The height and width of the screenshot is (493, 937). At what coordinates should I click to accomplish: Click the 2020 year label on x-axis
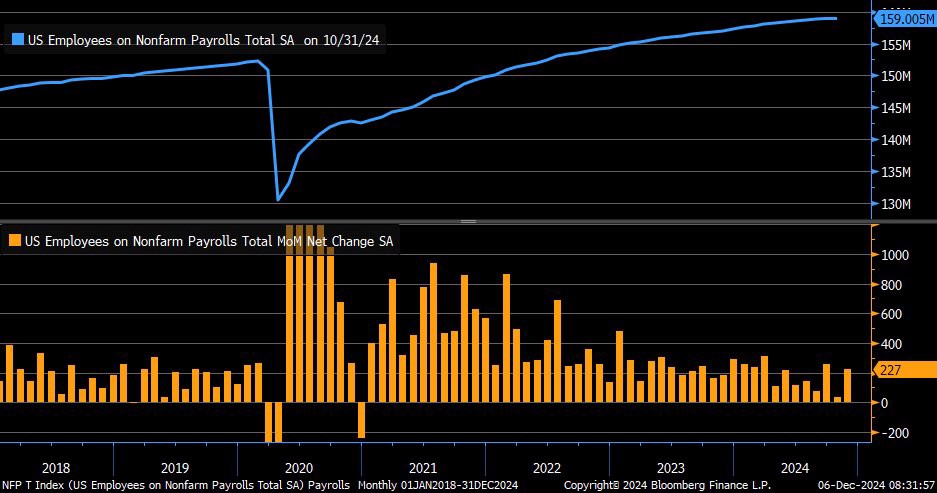click(x=299, y=468)
